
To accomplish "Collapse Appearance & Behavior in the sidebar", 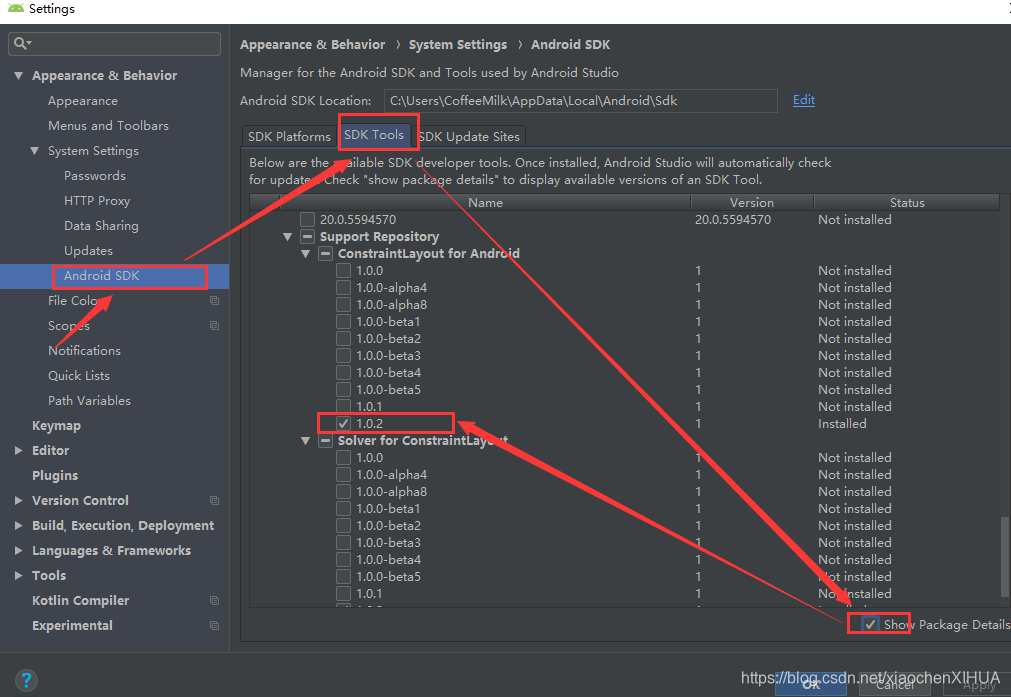I will click(18, 75).
